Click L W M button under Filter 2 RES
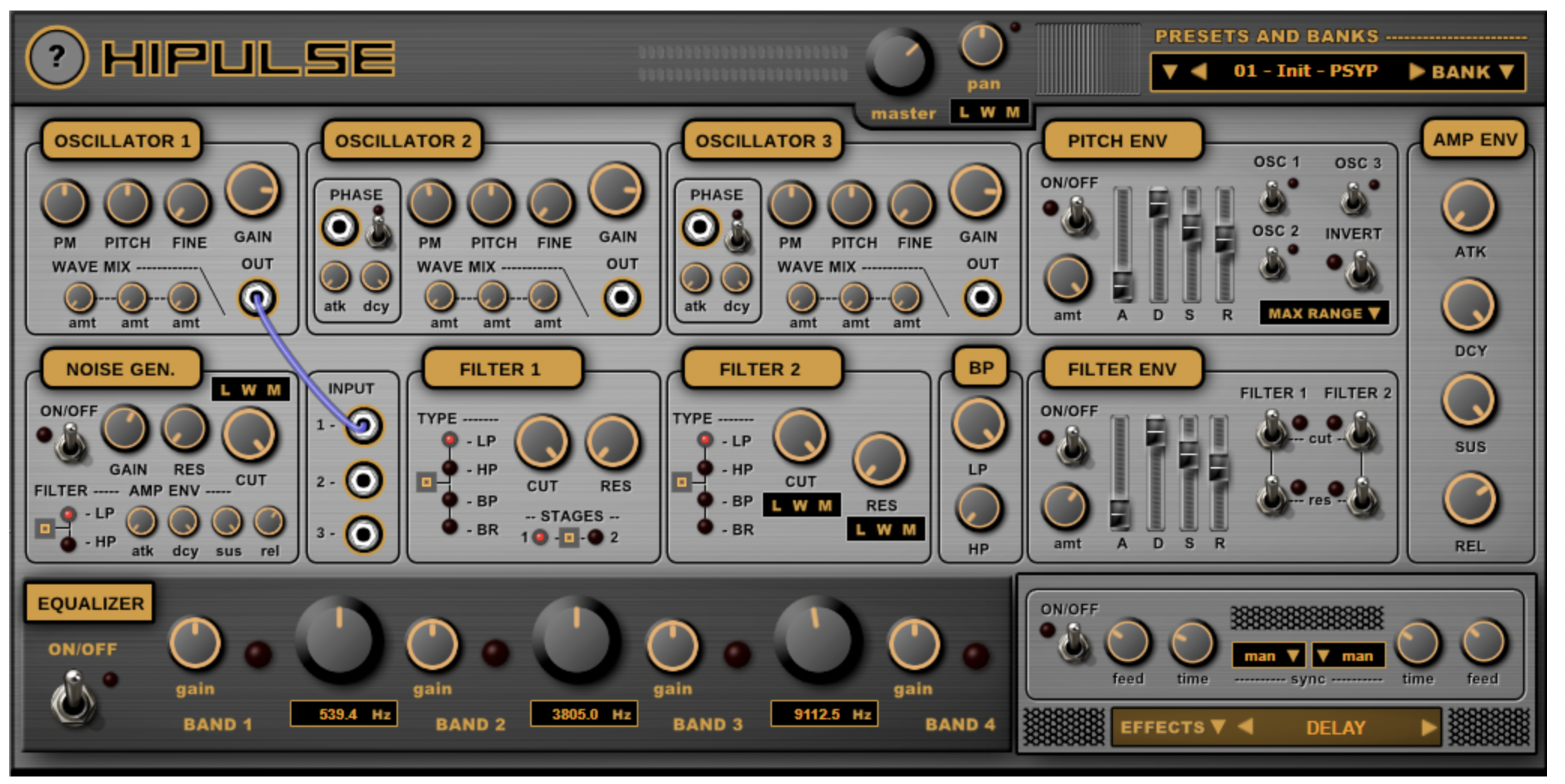 coord(885,529)
